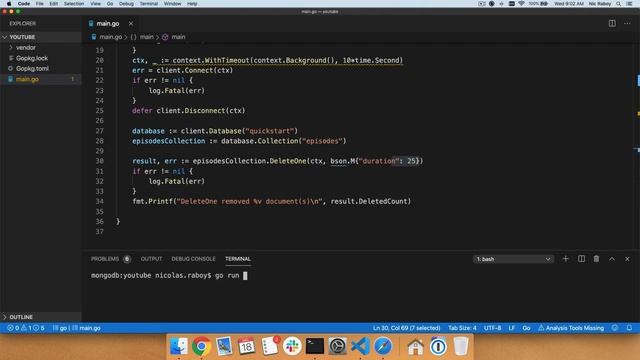Image resolution: width=640 pixels, height=360 pixels.
Task: Open the Apple menu
Action: 9,4
